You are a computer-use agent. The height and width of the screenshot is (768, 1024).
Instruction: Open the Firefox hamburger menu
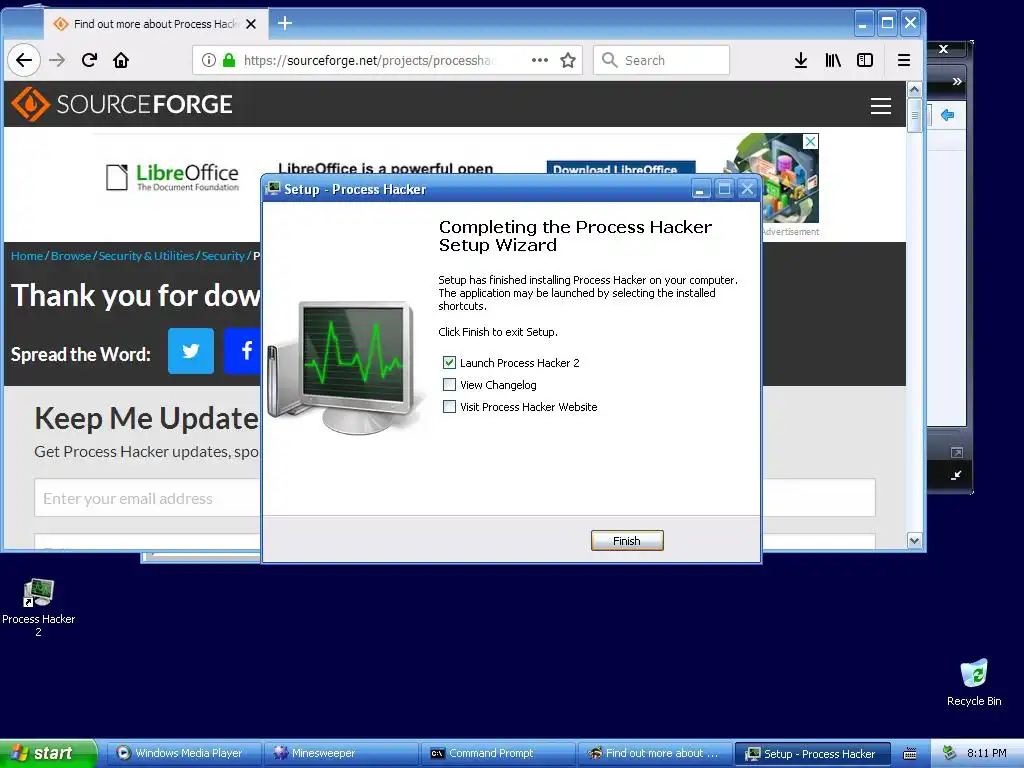point(904,60)
